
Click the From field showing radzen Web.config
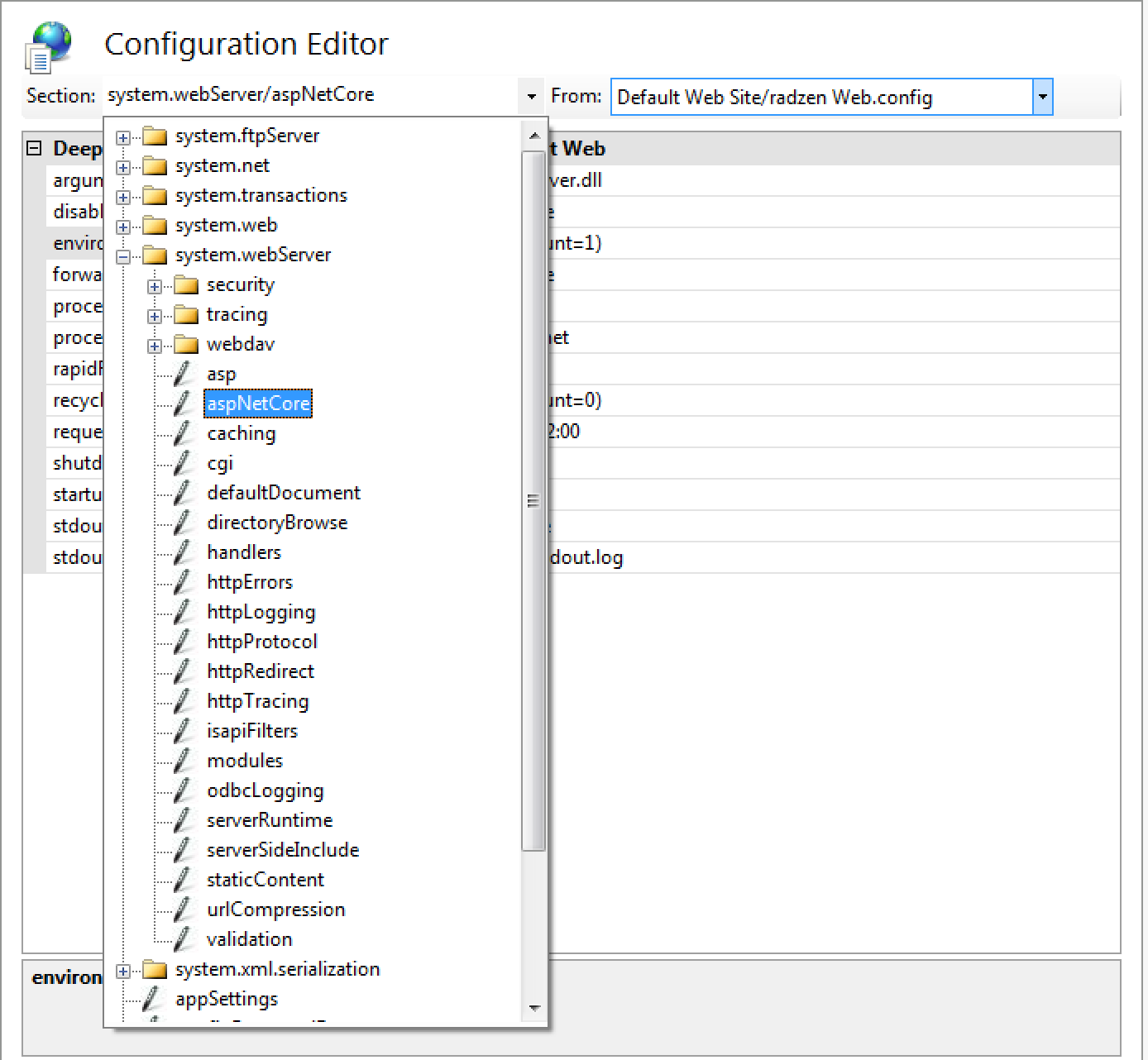click(x=821, y=97)
